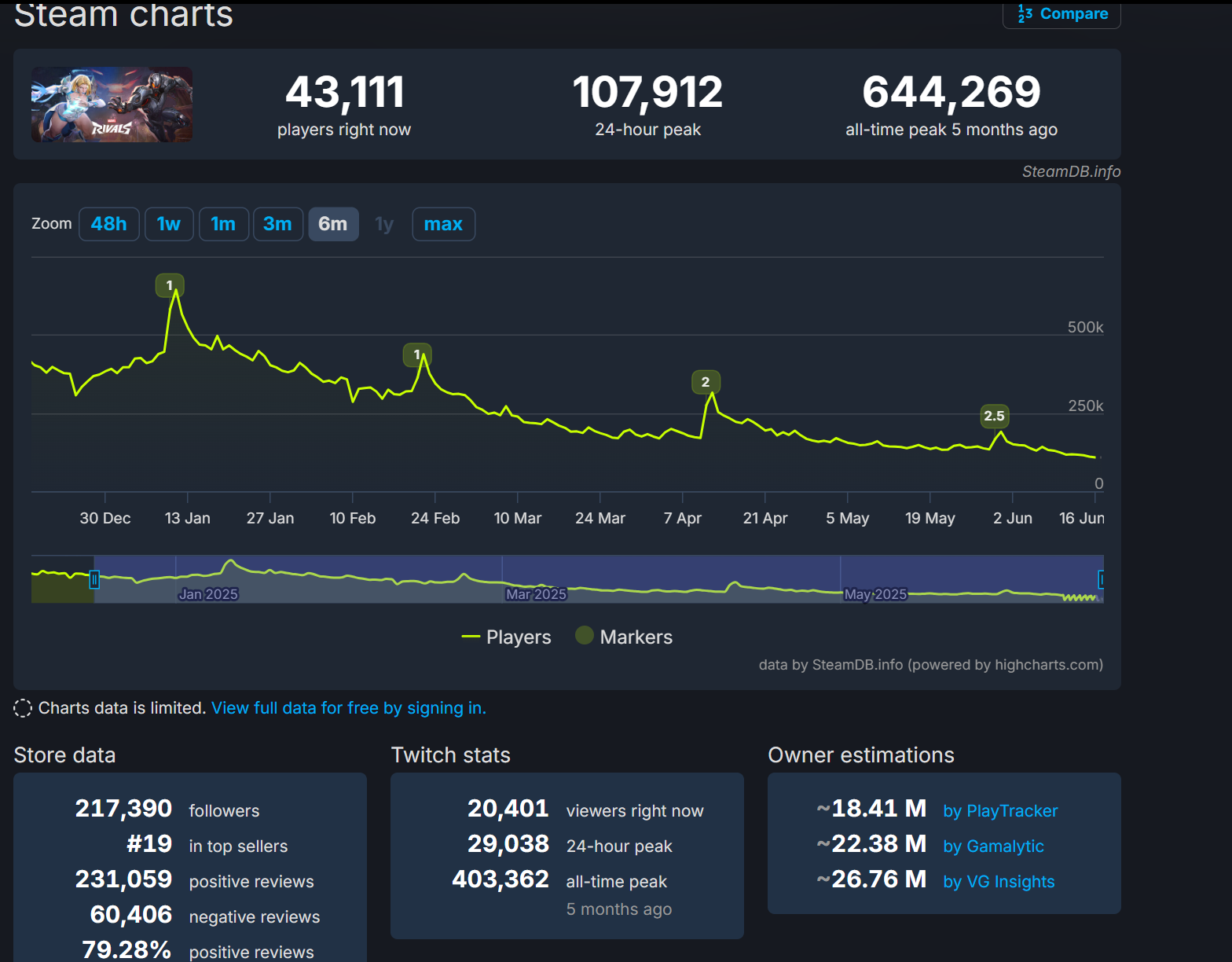1232x962 pixels.
Task: Click the '~26.76 M' owner estimate
Action: pos(871,879)
